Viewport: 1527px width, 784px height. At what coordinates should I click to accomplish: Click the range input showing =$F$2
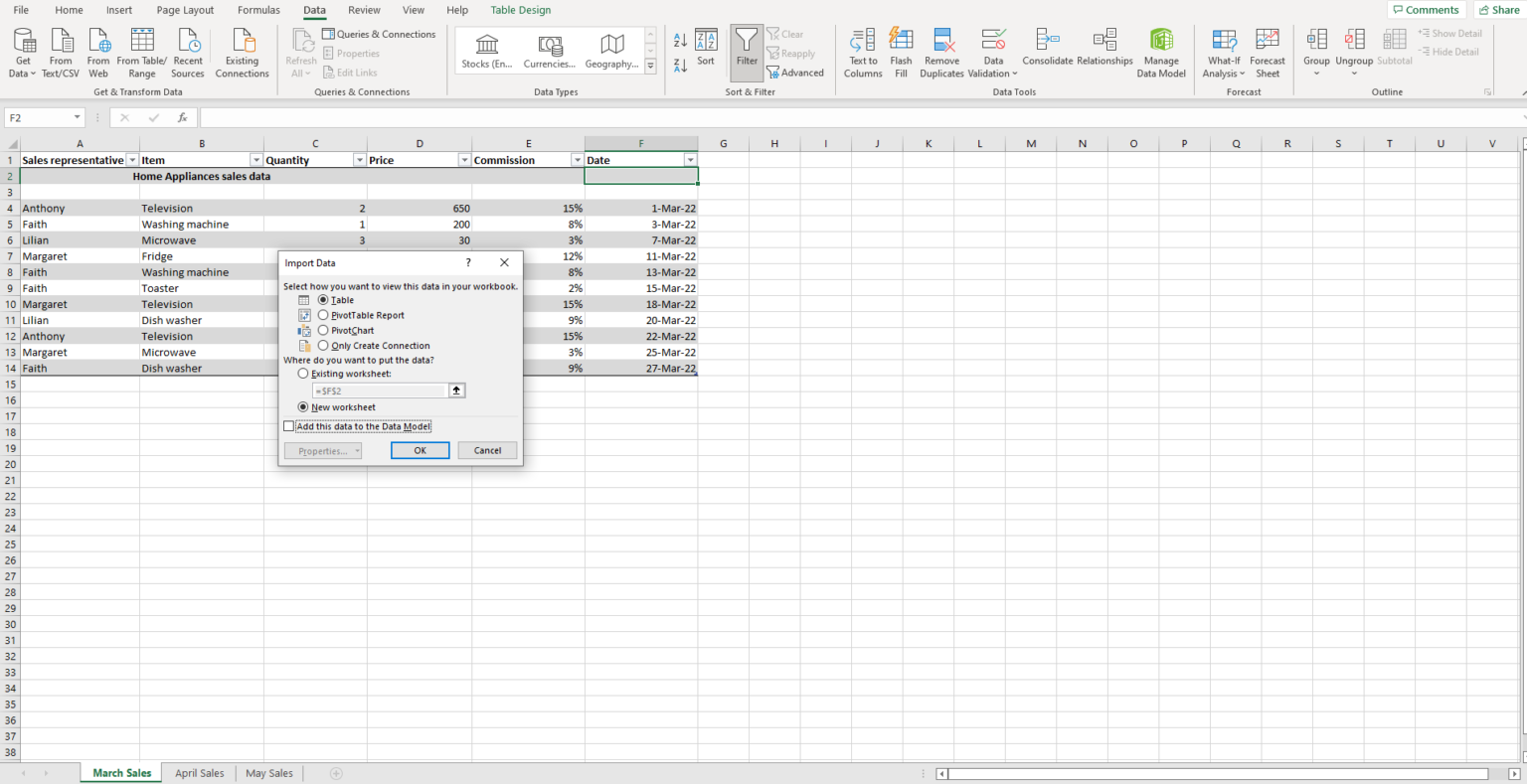tap(383, 390)
